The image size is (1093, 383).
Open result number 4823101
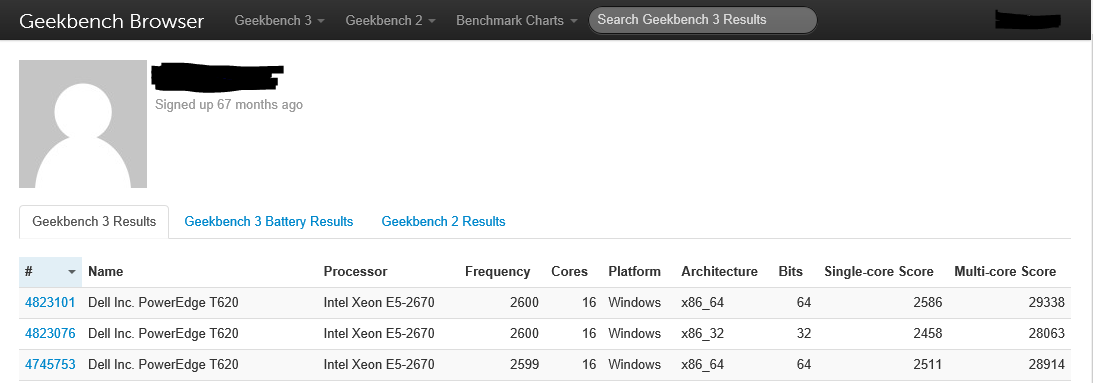point(50,303)
